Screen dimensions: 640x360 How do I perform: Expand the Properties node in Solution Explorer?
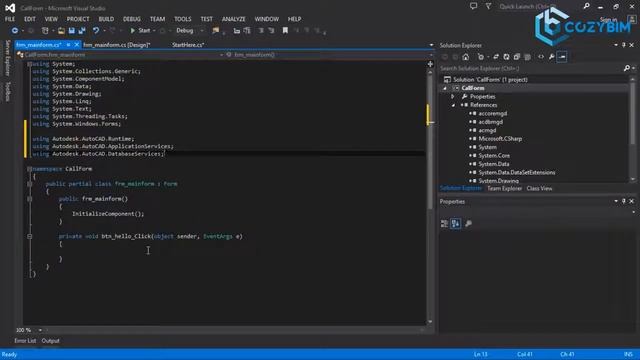tap(453, 97)
